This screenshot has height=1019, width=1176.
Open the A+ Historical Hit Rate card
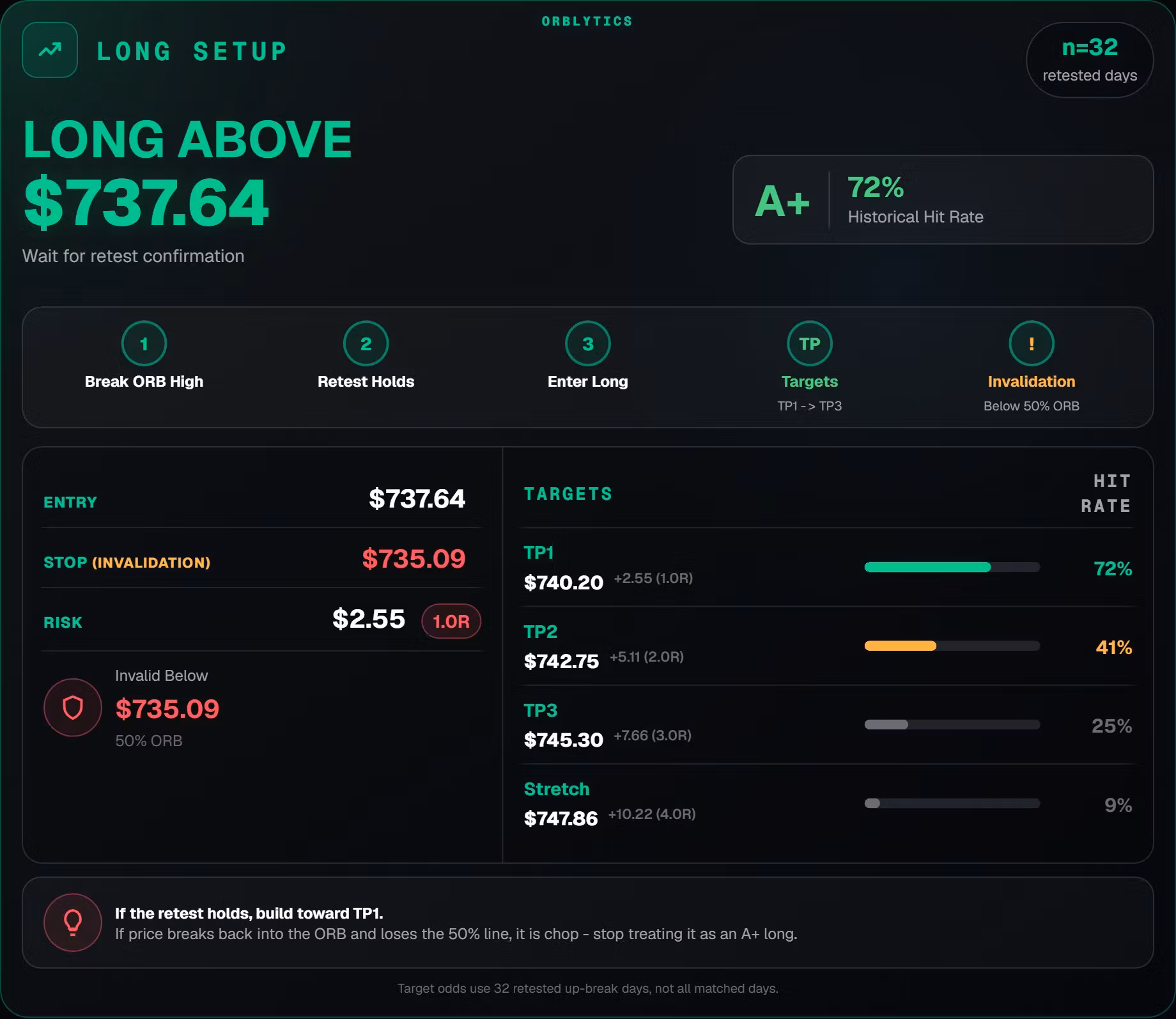[x=943, y=199]
